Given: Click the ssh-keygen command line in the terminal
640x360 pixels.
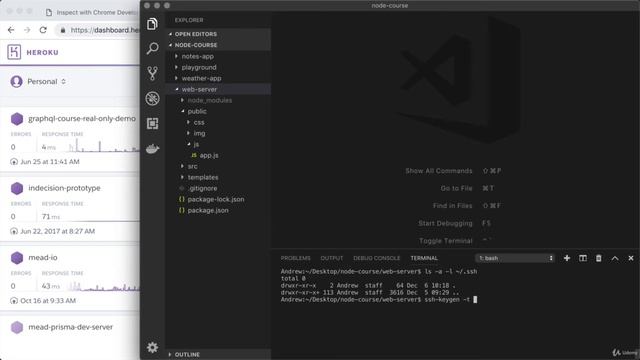Looking at the screenshot, I should (x=378, y=300).
